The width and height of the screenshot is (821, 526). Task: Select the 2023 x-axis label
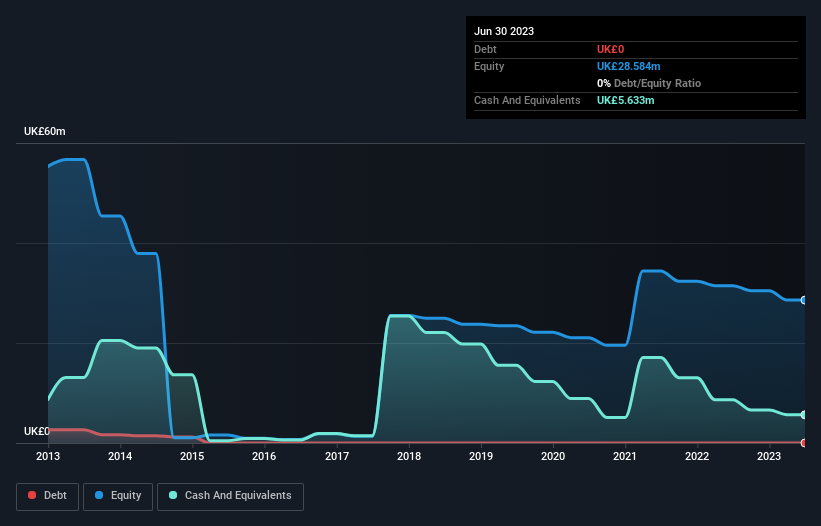click(x=769, y=456)
